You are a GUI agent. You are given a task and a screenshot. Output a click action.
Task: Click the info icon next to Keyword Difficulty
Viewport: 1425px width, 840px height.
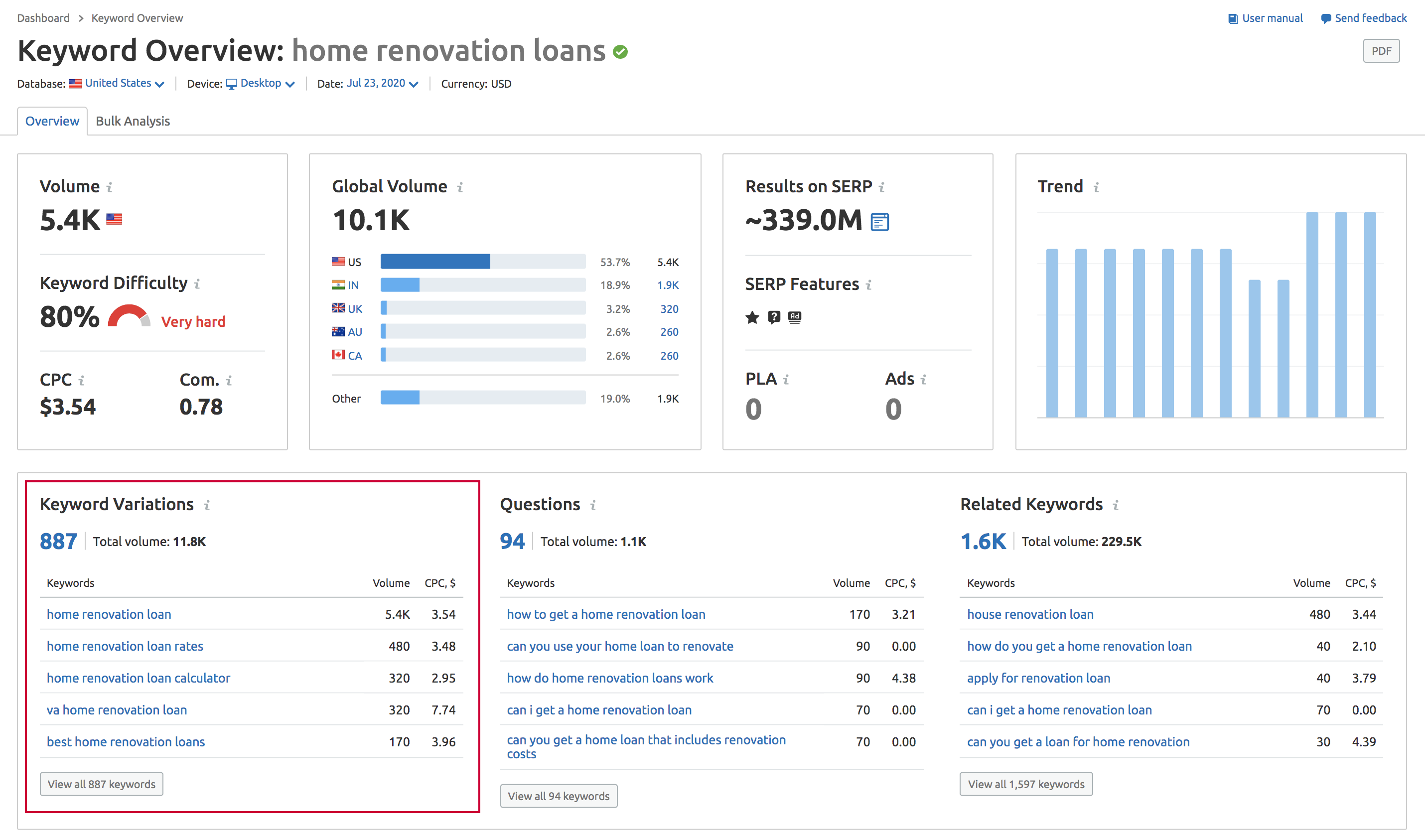197,283
